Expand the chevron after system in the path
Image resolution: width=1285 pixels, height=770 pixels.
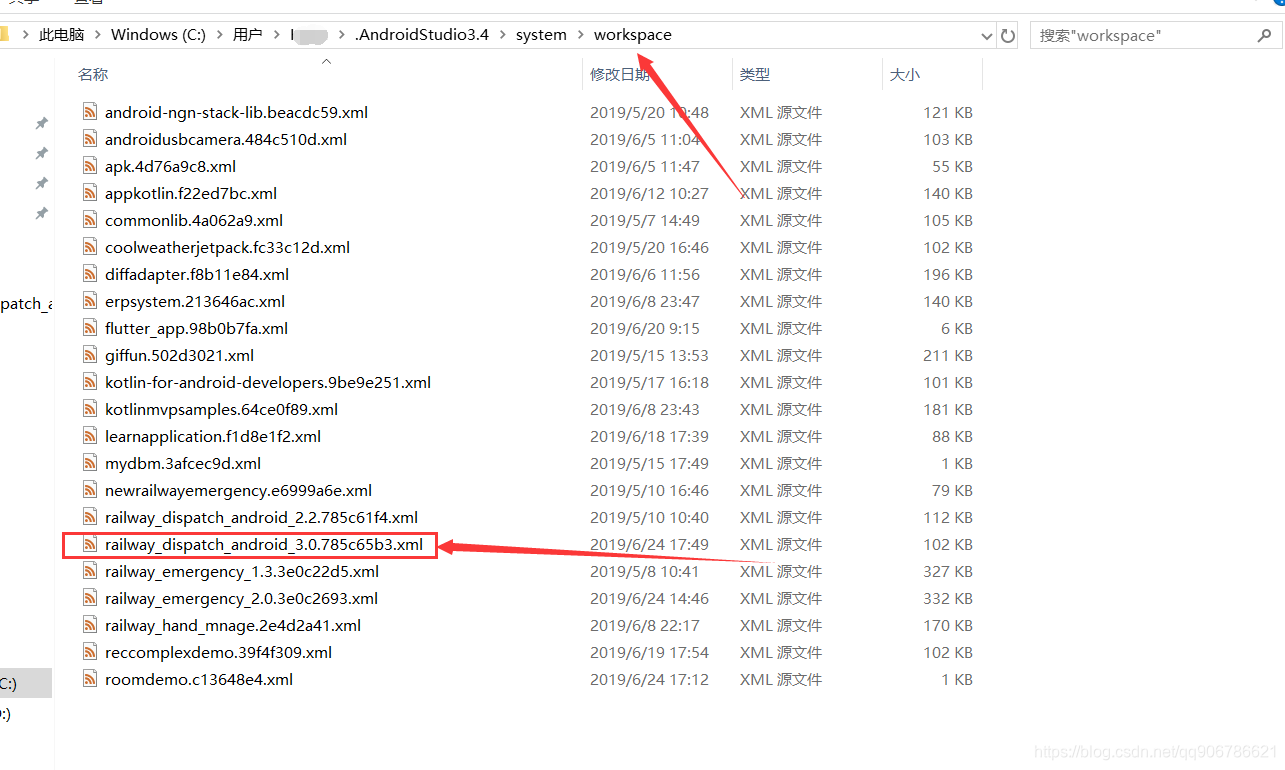click(580, 35)
